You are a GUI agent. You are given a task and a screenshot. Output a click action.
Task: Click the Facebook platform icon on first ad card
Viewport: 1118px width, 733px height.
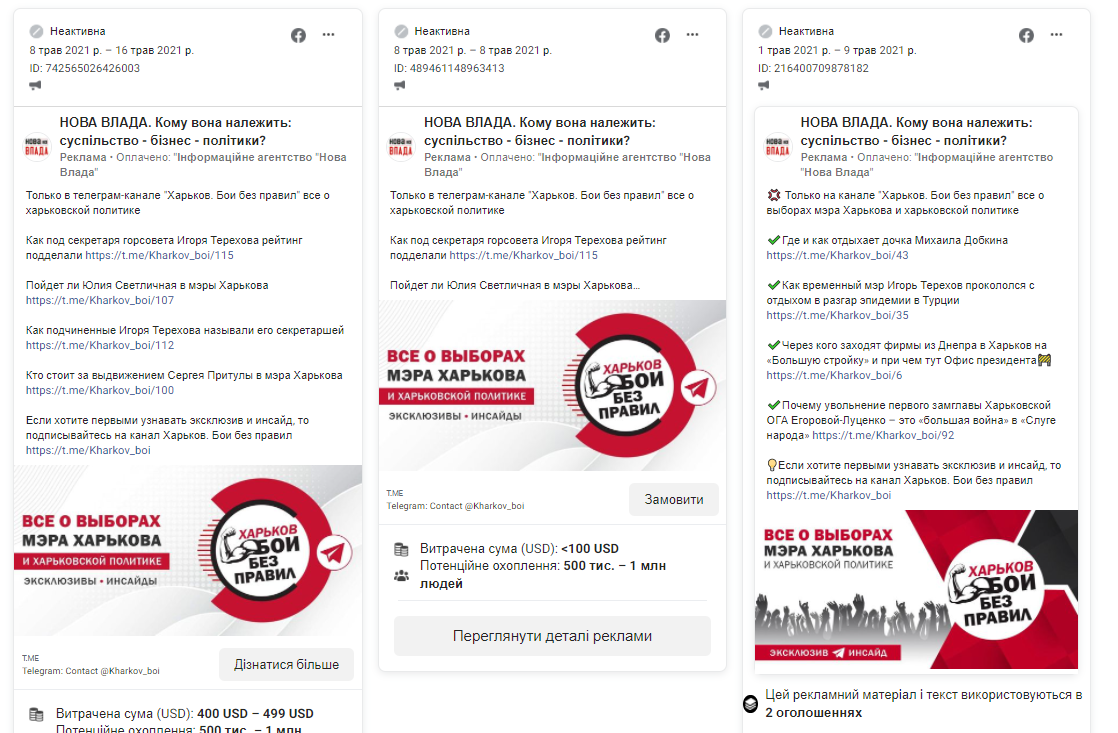coord(298,35)
